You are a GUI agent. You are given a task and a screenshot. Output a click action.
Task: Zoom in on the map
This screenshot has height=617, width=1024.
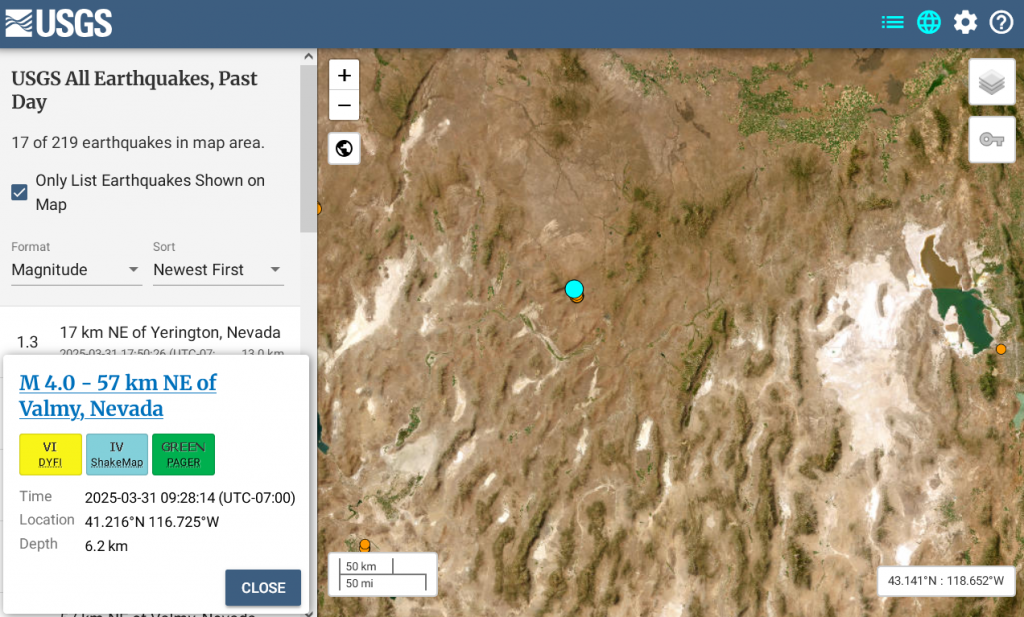344,75
